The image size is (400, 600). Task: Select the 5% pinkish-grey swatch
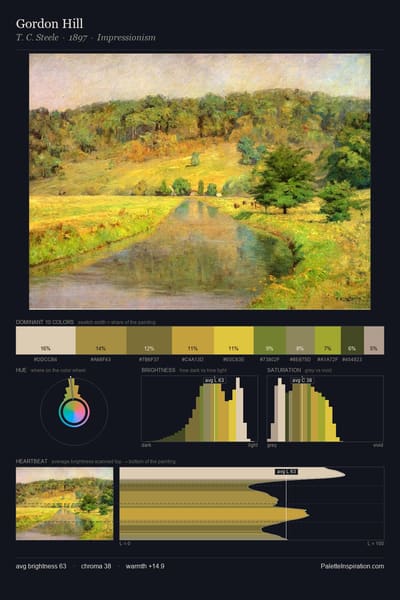[374, 340]
